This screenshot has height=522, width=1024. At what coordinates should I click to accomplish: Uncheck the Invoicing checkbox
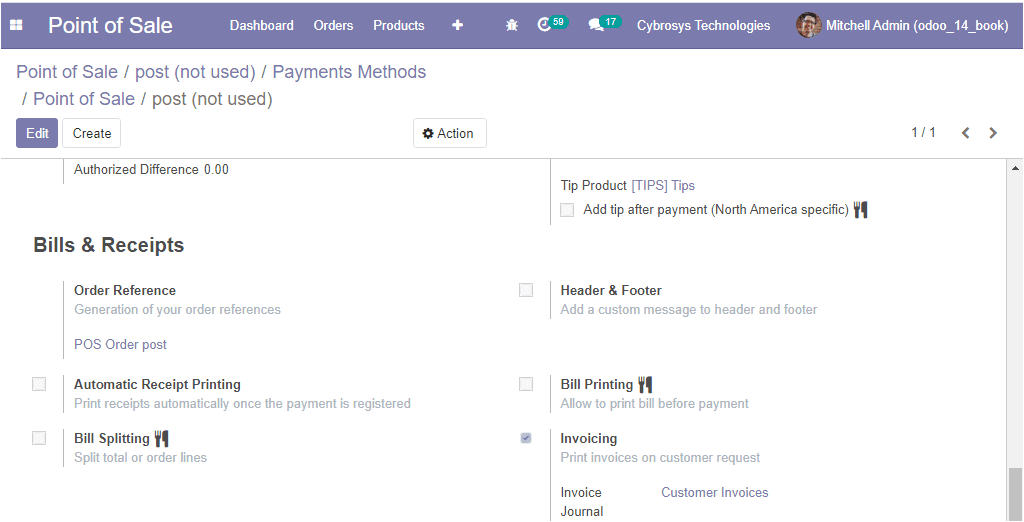click(x=526, y=438)
